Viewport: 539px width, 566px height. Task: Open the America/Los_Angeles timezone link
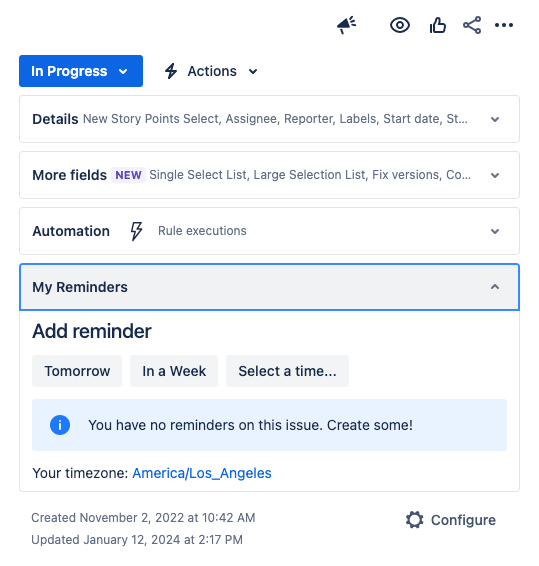202,473
